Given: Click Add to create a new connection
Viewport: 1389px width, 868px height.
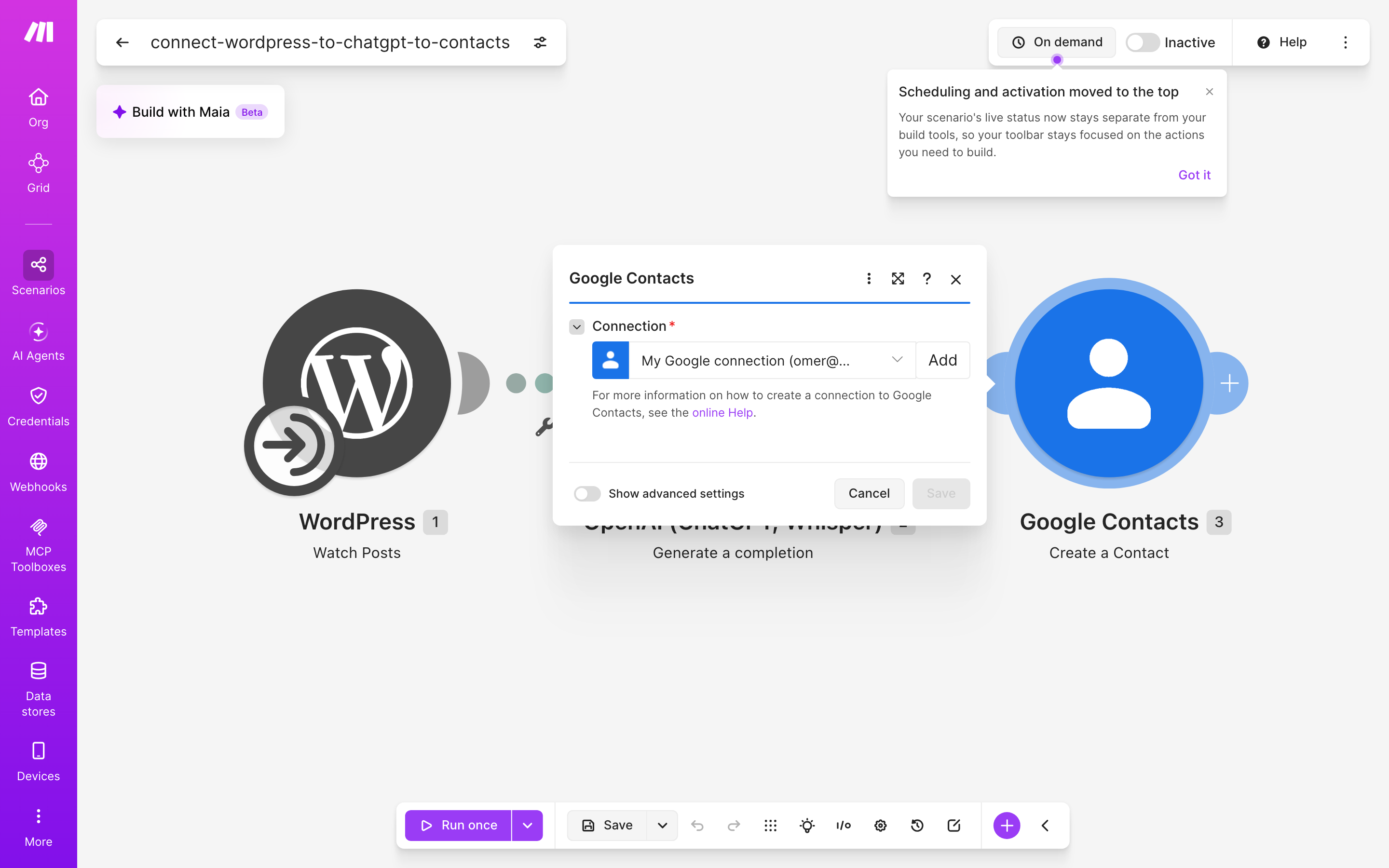Looking at the screenshot, I should point(942,361).
